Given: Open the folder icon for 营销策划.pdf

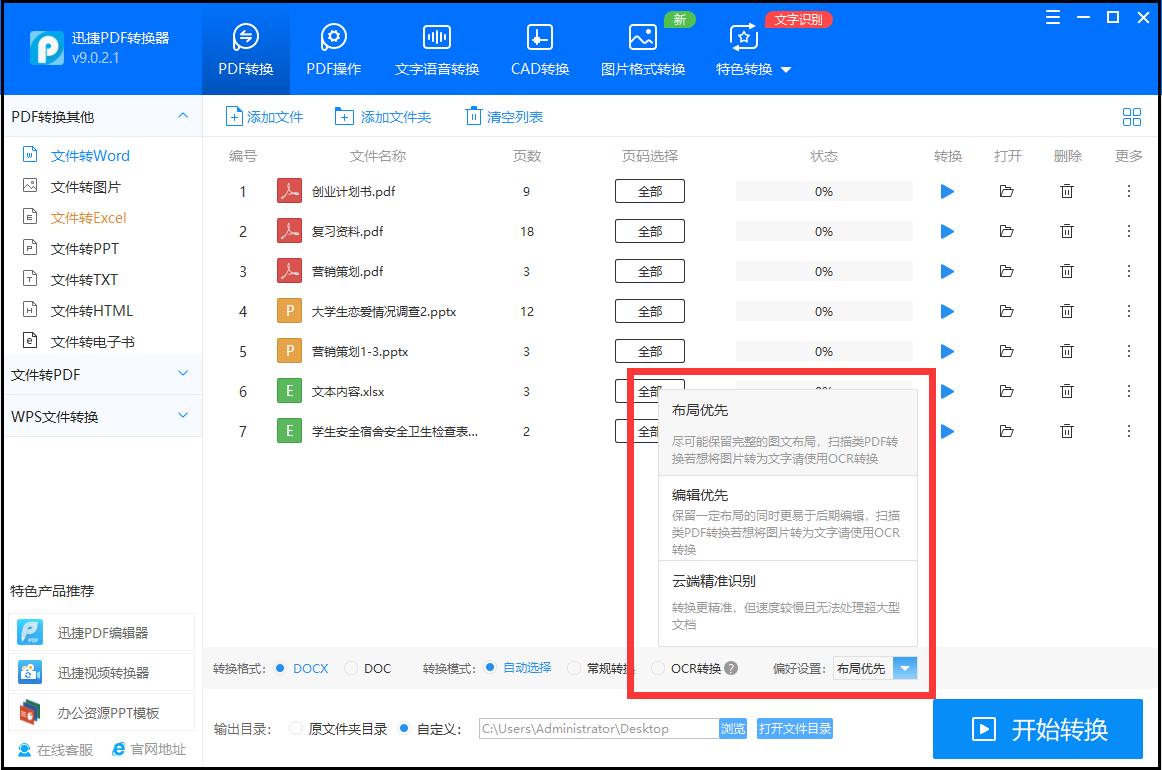Looking at the screenshot, I should pyautogui.click(x=1007, y=271).
